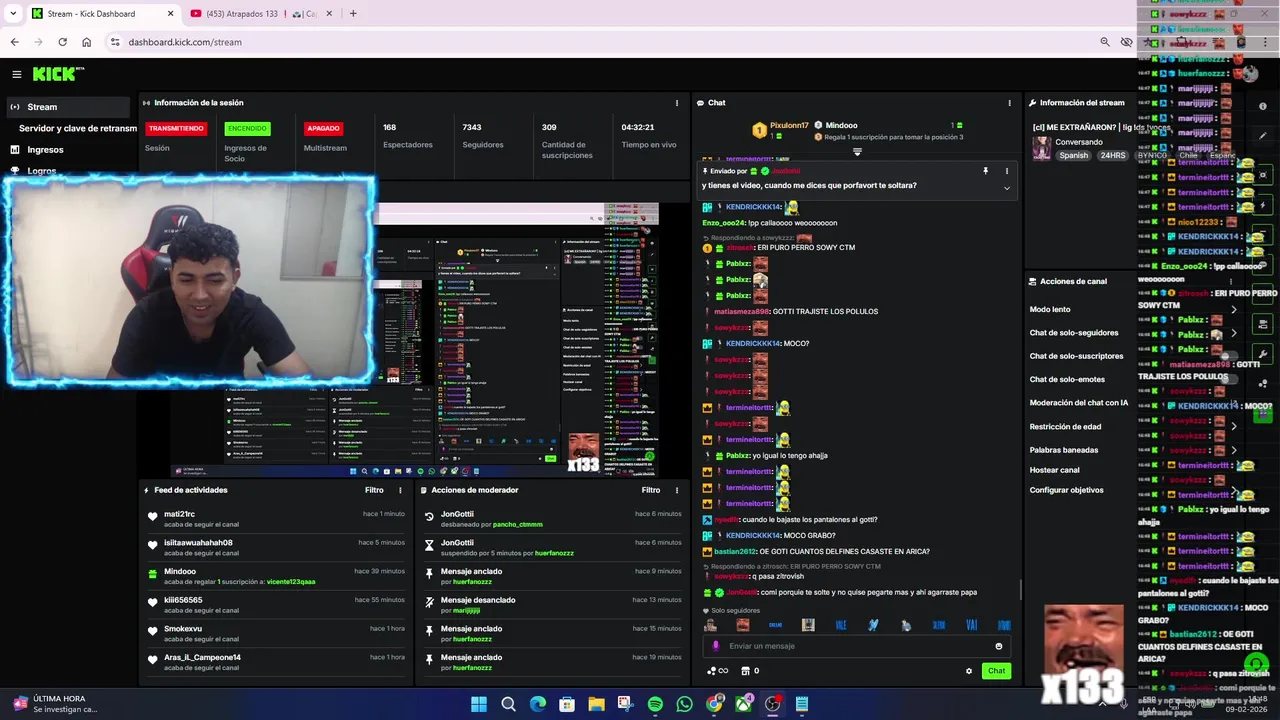This screenshot has width=1280, height=720.
Task: Insert the VALE quick emote
Action: point(841,625)
